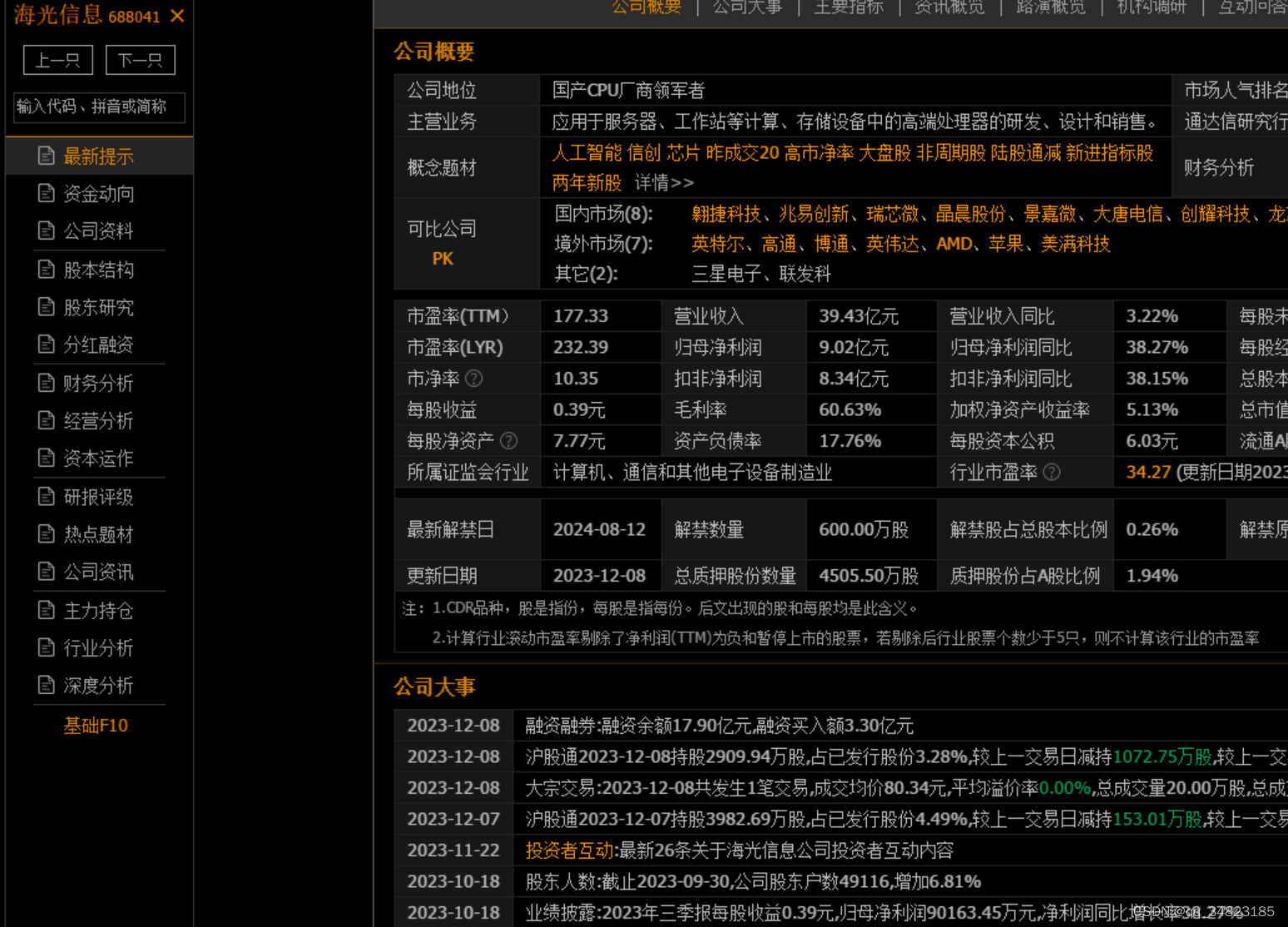Select 融资融券 event dated 2023-12-08
Viewport: 1288px width, 927px height.
point(719,726)
